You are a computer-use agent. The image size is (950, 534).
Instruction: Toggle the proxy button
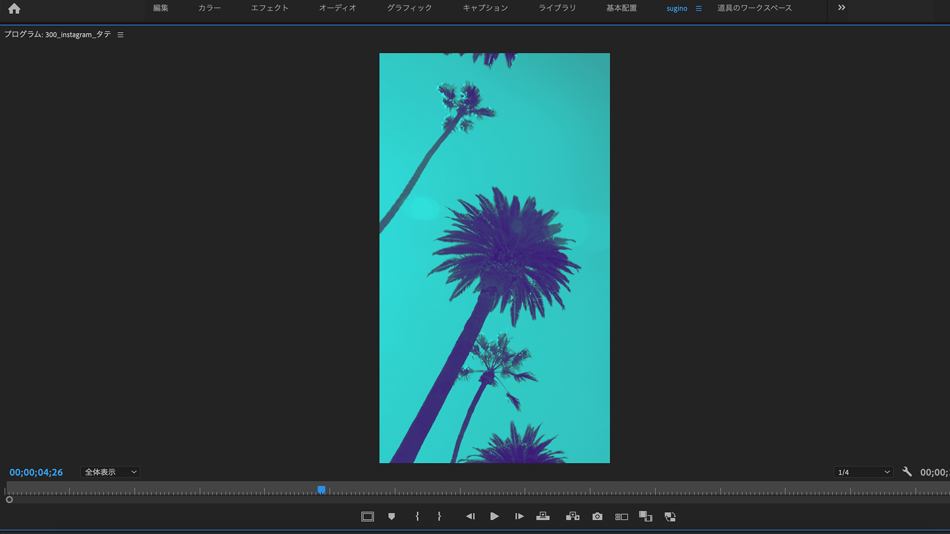point(645,517)
